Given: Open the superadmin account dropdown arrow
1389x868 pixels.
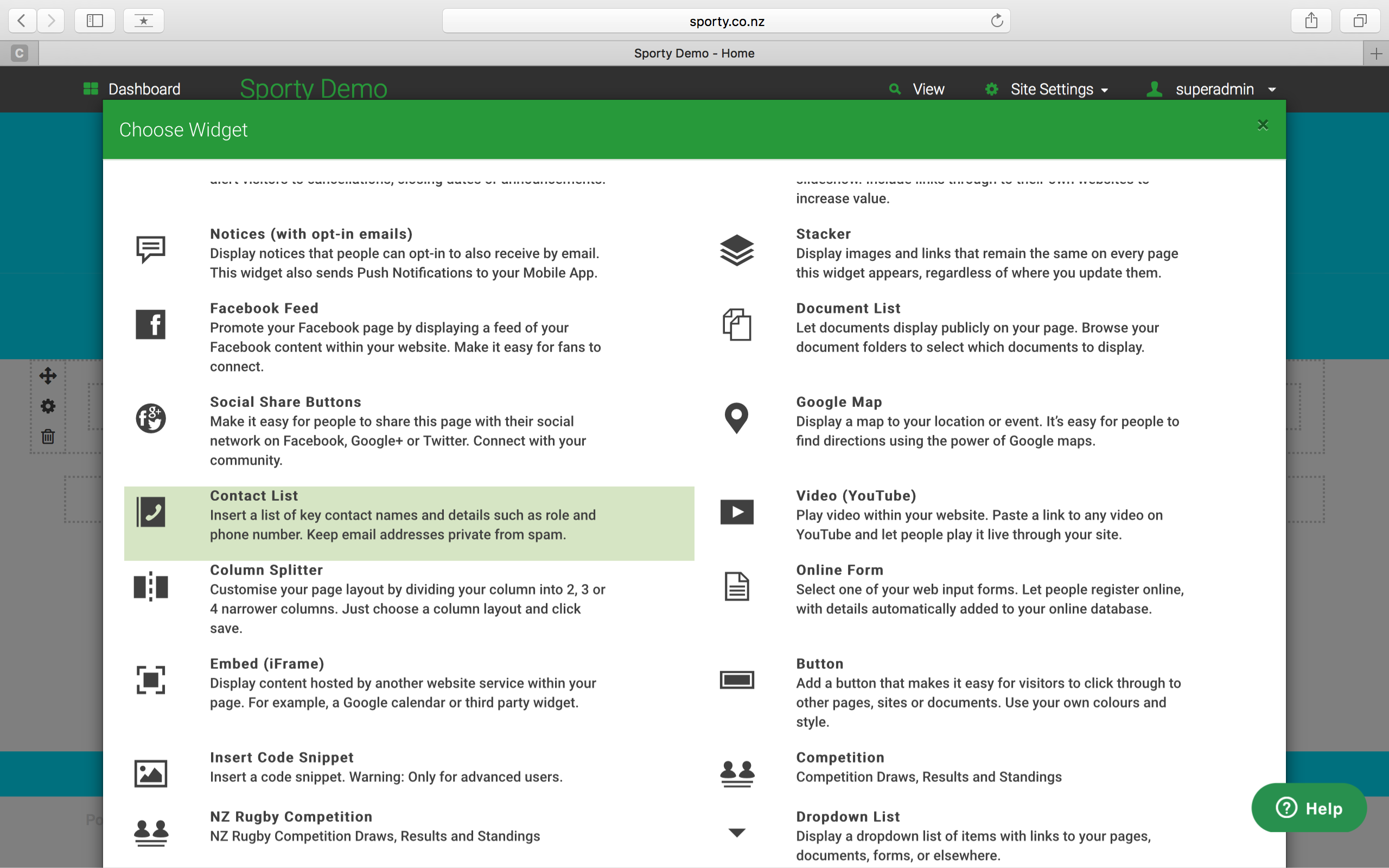Looking at the screenshot, I should pos(1272,90).
